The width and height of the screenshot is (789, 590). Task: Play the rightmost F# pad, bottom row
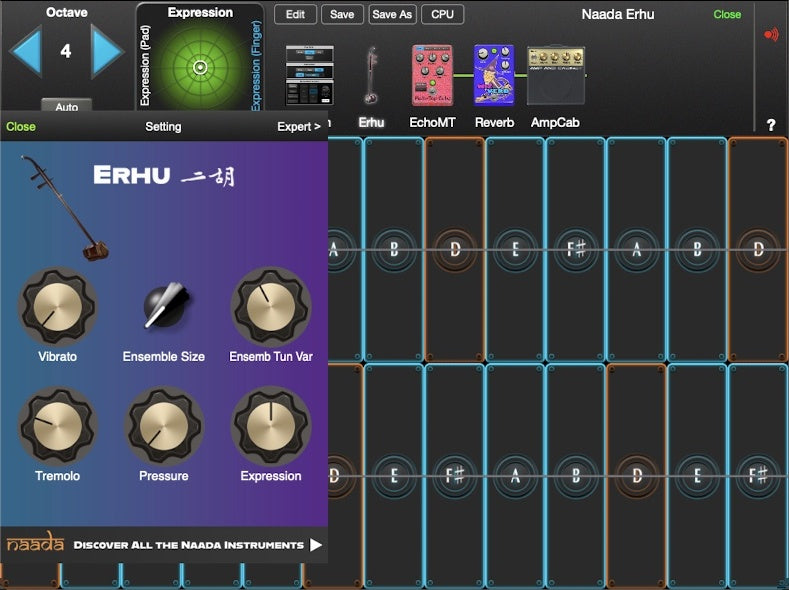pyautogui.click(x=758, y=475)
